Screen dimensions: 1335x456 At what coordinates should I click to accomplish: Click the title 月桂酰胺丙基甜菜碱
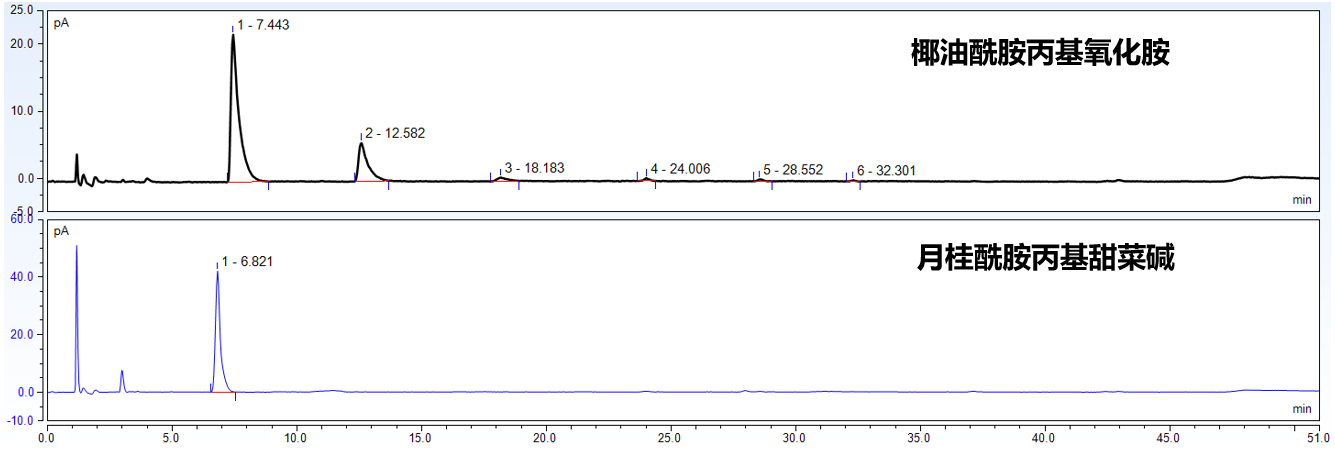pos(1045,260)
